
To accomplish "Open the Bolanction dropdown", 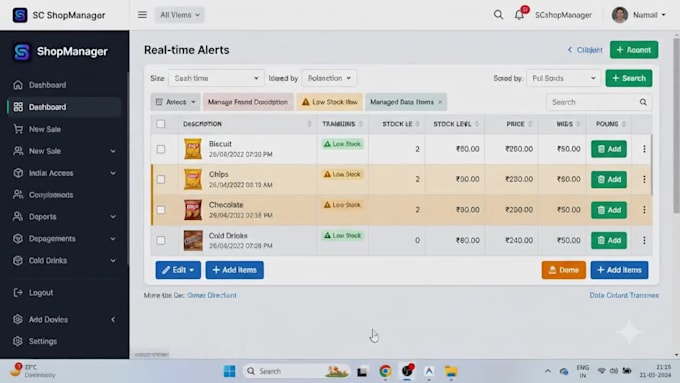I will pyautogui.click(x=329, y=78).
